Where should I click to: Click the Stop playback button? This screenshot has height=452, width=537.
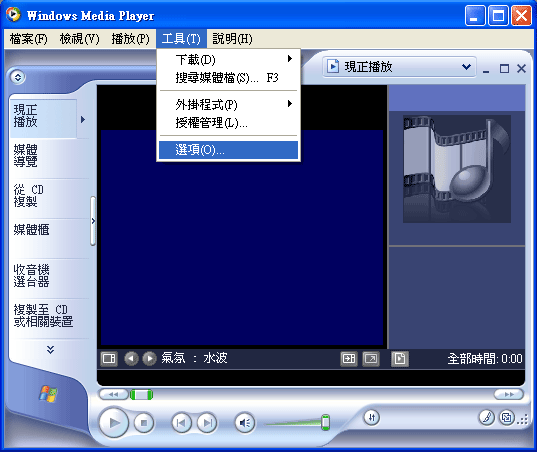143,423
